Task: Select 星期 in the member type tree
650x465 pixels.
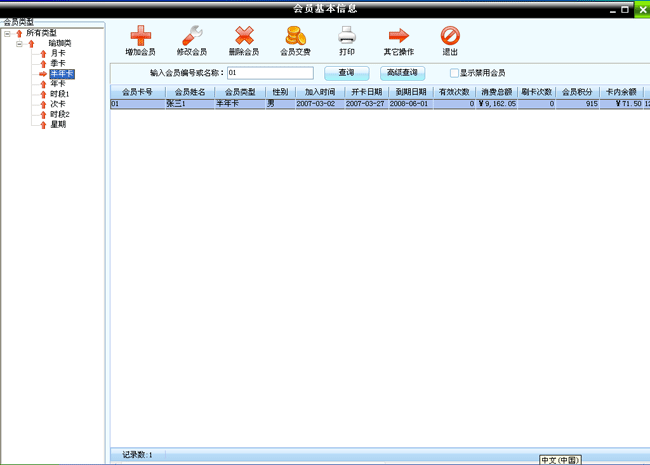Action: pos(58,125)
